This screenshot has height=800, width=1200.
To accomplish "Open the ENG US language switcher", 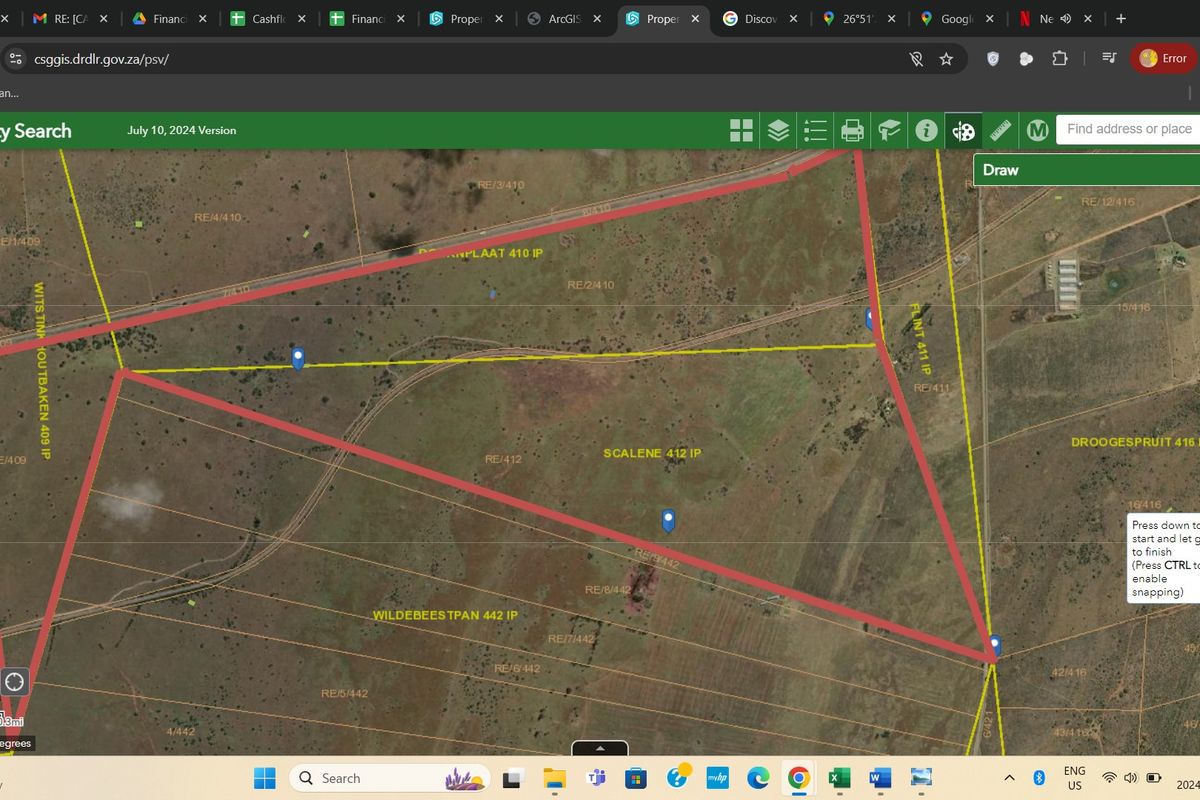I will point(1074,777).
